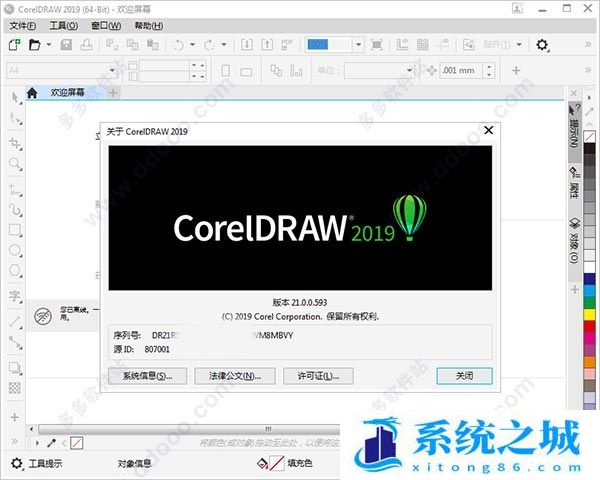Select the Parallel Dimension tool

(x=15, y=322)
